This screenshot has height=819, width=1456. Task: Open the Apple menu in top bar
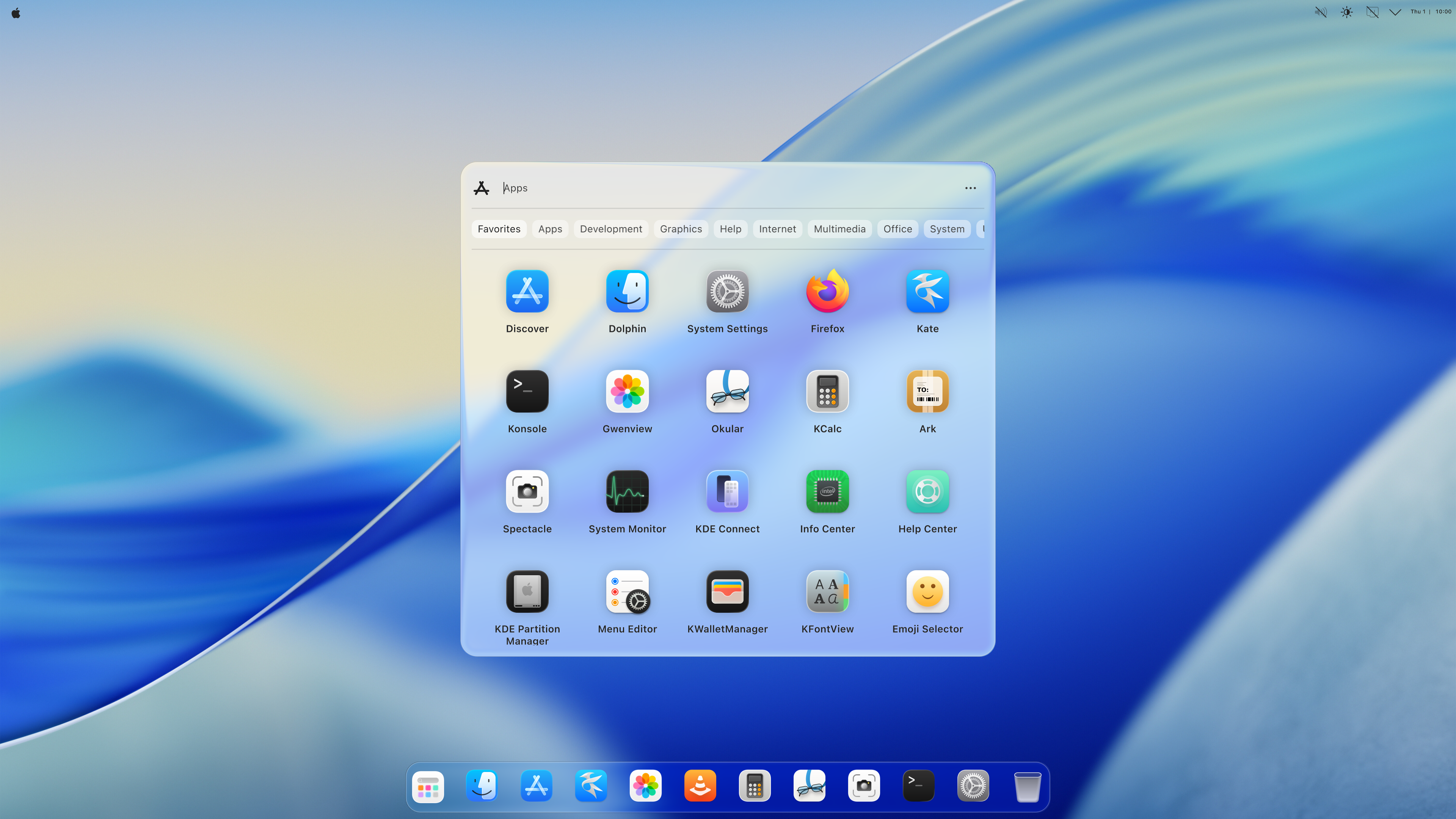(16, 13)
